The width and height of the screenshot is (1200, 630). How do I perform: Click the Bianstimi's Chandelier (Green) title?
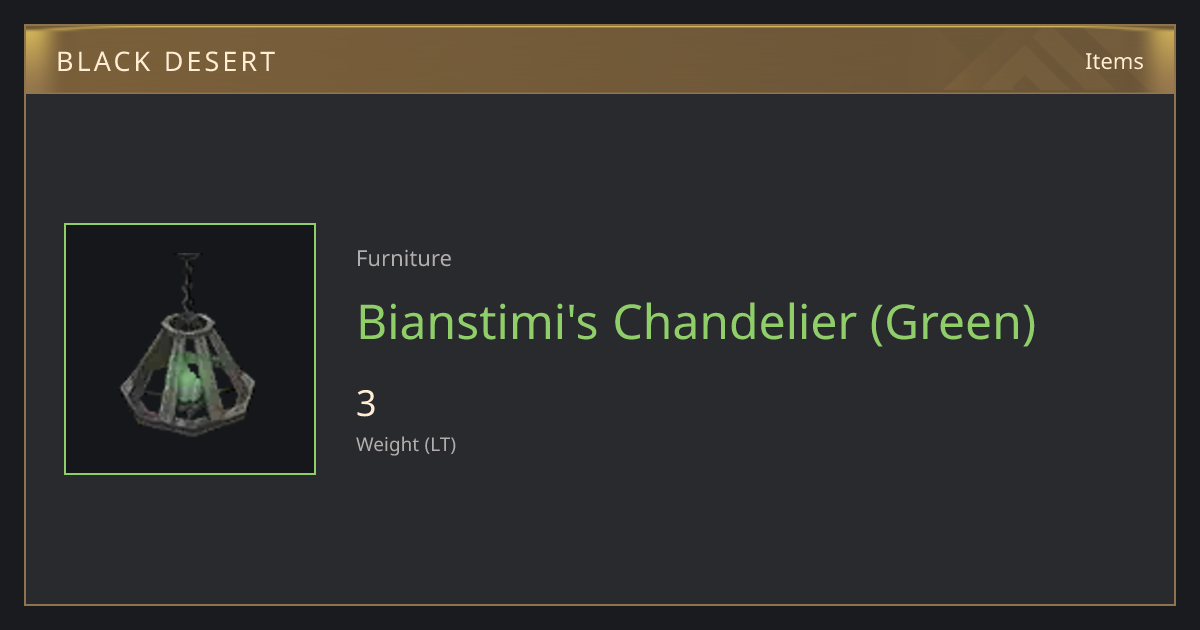(x=696, y=322)
